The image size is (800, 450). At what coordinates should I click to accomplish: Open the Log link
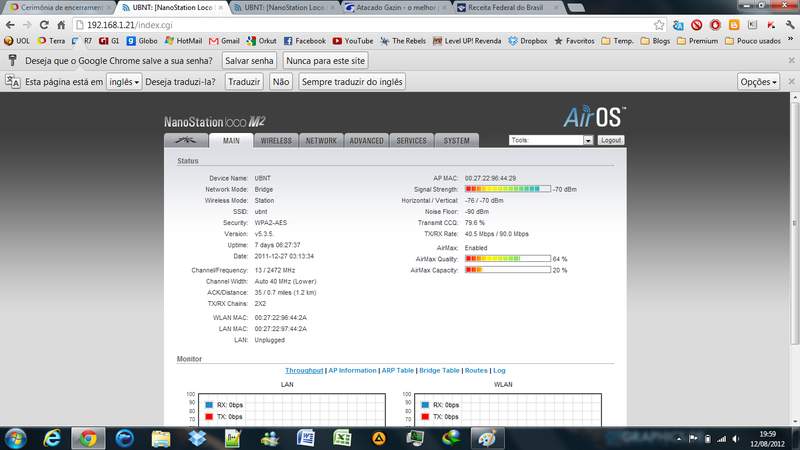pyautogui.click(x=499, y=370)
